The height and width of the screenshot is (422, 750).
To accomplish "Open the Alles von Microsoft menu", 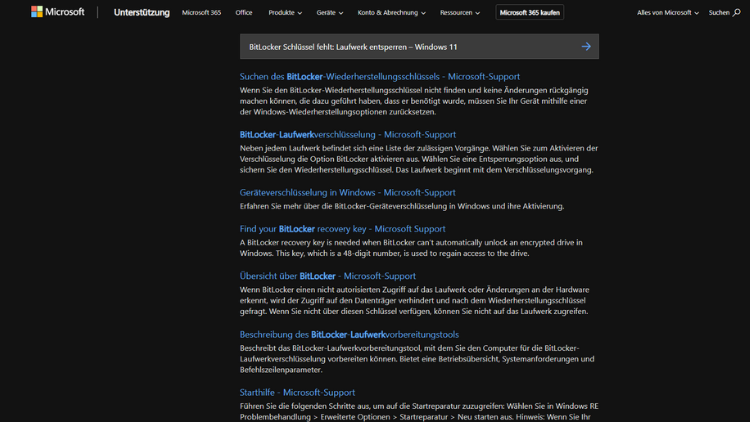I will pyautogui.click(x=668, y=13).
